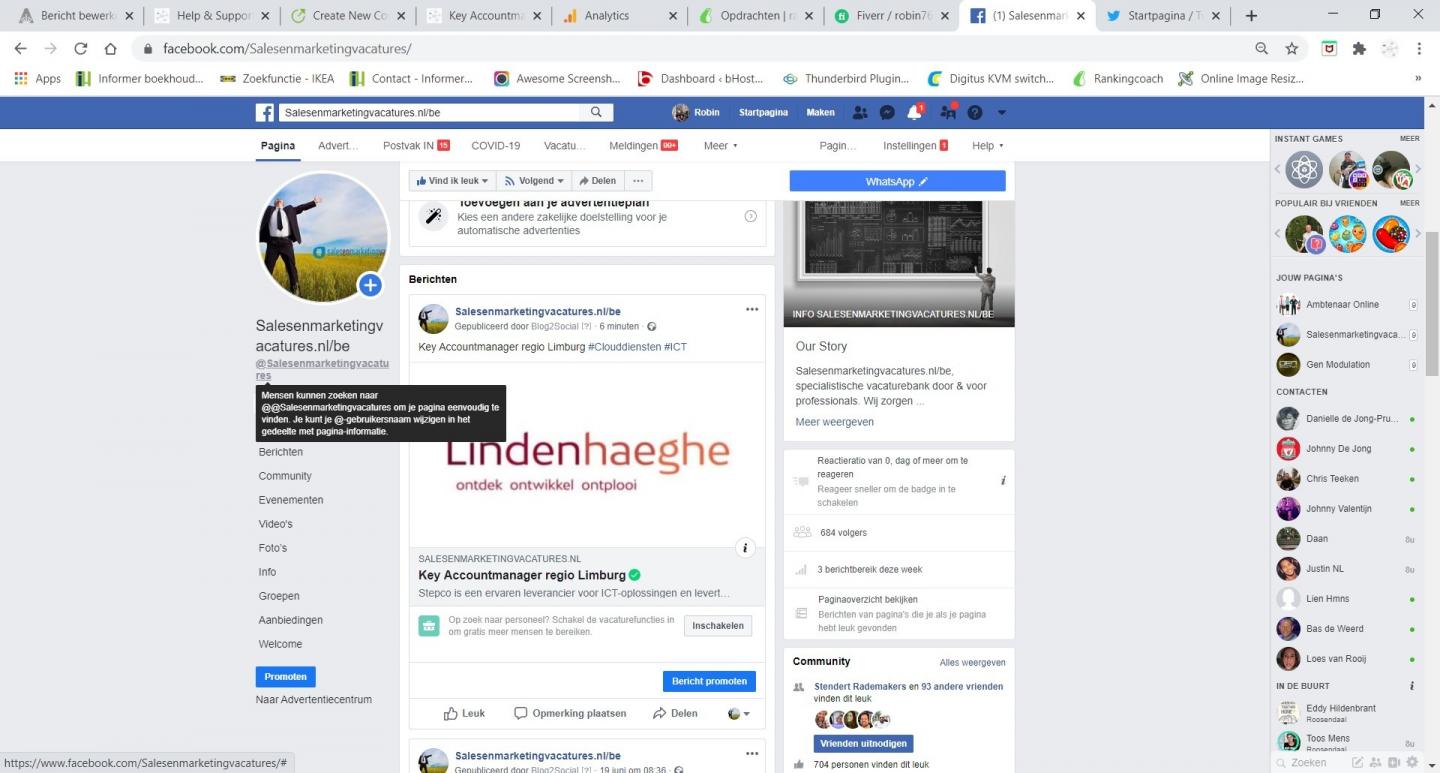Click the Chrome address bar
Screen dimensions: 1440x773
tap(700, 49)
